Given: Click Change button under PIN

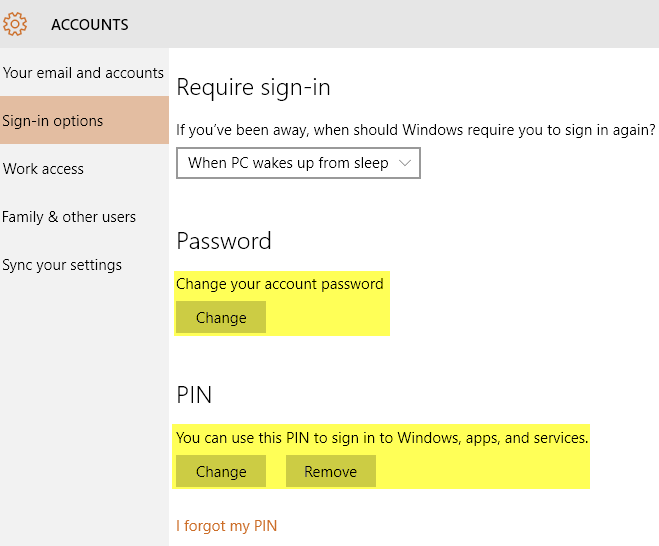Looking at the screenshot, I should 221,471.
